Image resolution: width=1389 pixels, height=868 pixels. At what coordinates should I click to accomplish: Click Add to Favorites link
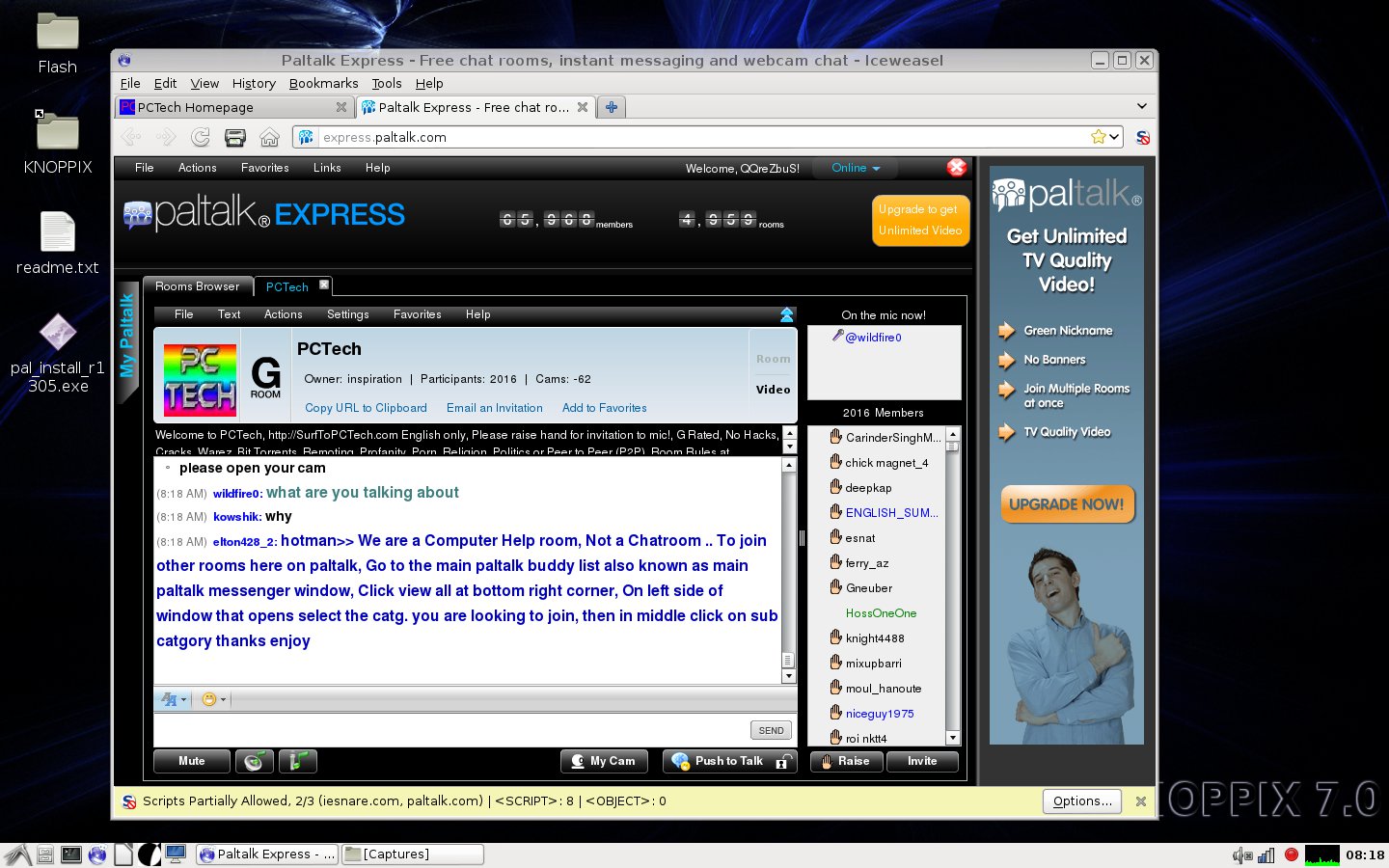coord(605,408)
